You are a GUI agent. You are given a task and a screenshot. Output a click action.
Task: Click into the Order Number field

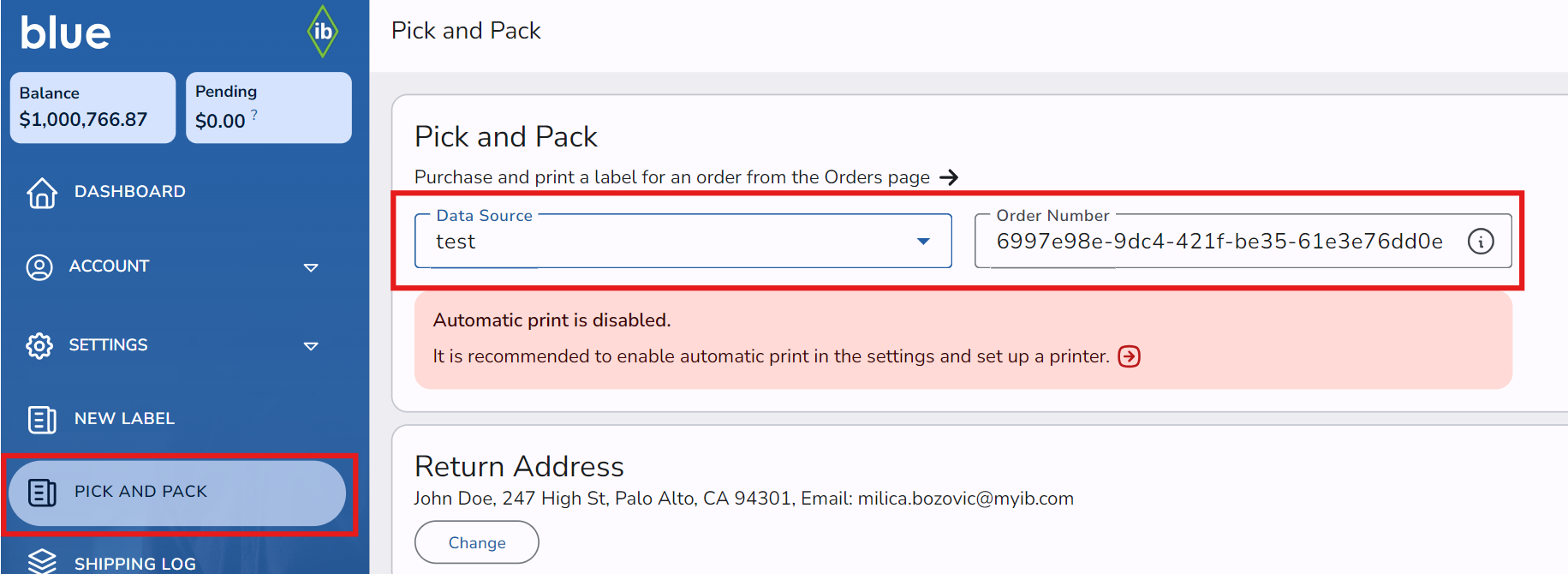coord(1219,242)
